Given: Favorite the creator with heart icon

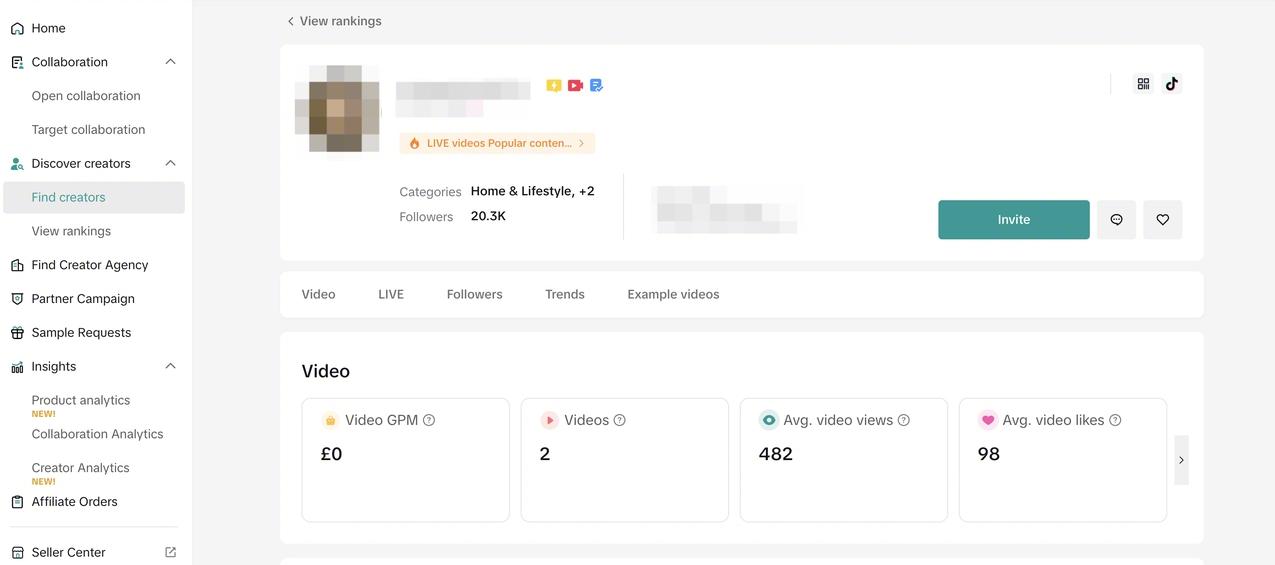Looking at the screenshot, I should point(1162,220).
